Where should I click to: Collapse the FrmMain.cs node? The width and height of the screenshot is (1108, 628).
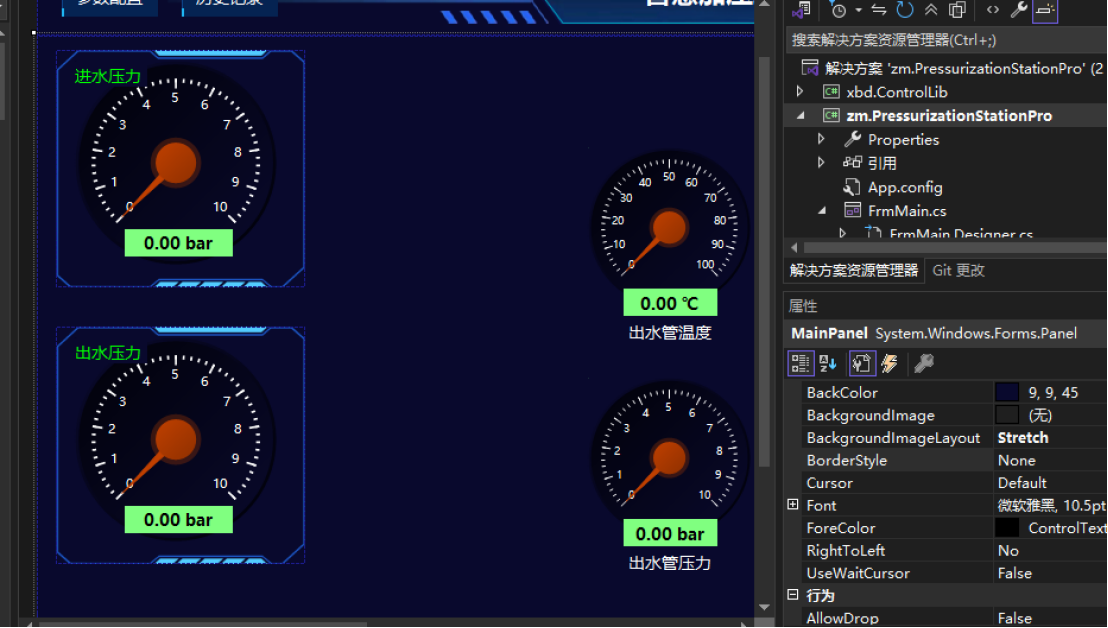coord(822,211)
